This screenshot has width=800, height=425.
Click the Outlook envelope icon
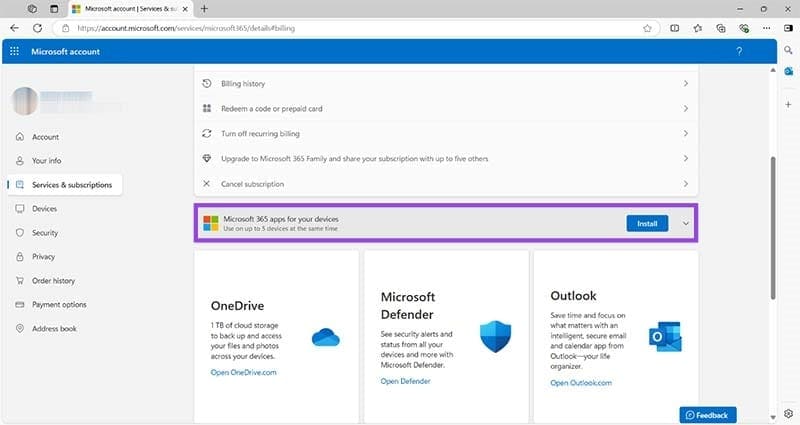click(665, 337)
